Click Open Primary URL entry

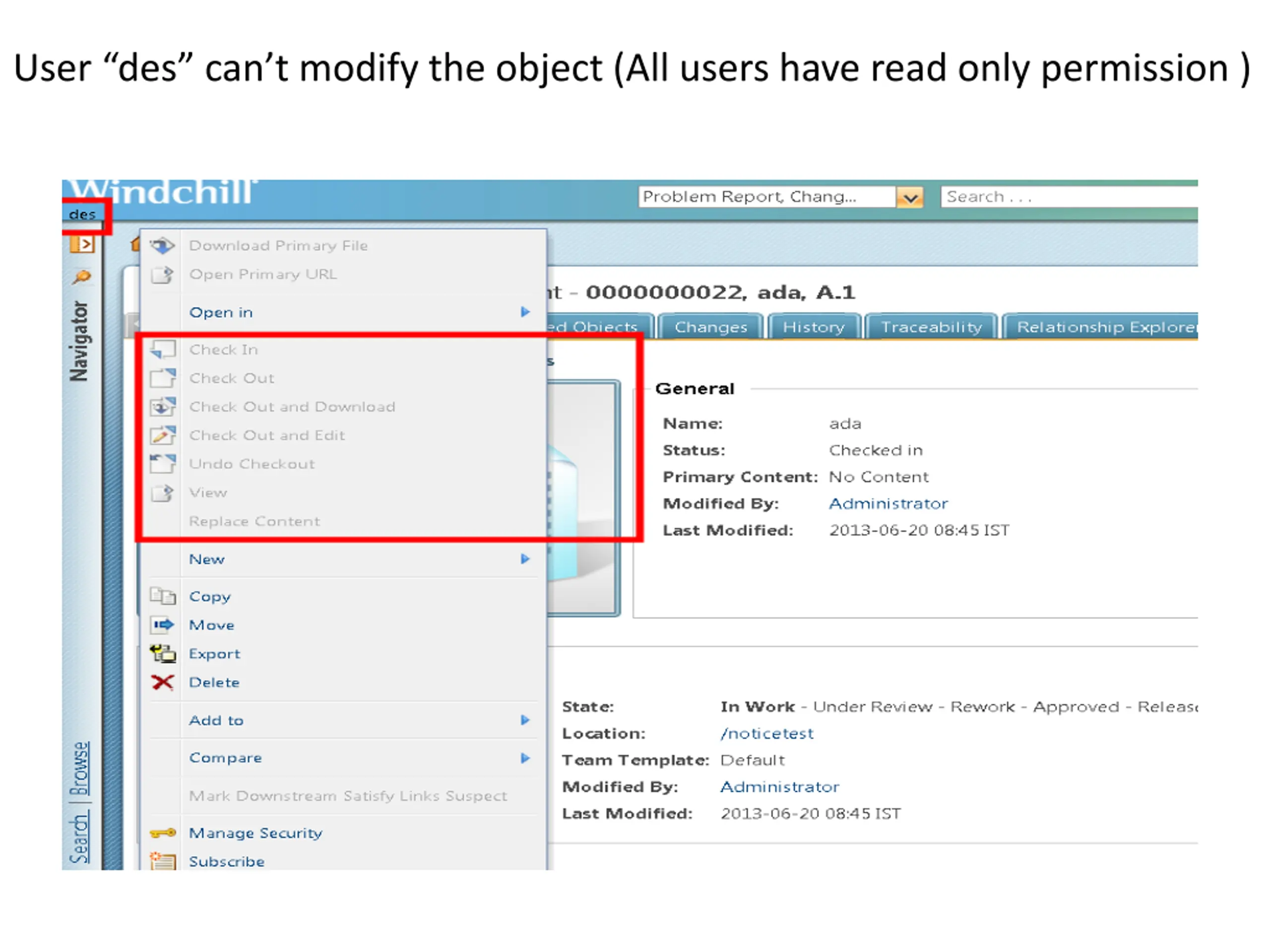point(263,274)
